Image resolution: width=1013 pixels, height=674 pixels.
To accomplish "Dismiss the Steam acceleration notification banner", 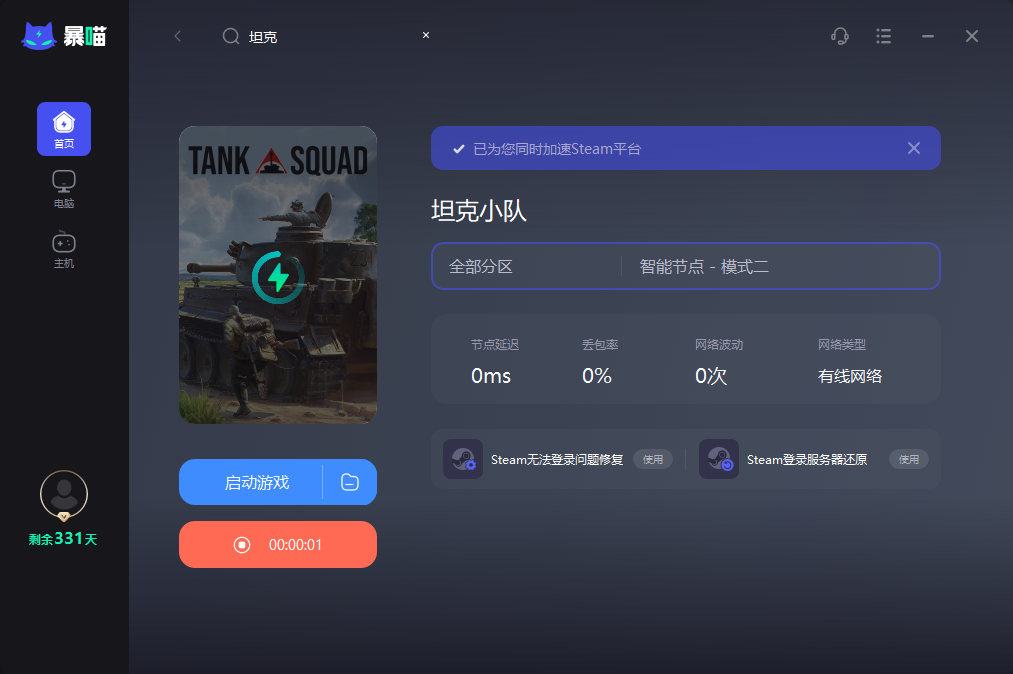I will (x=914, y=148).
